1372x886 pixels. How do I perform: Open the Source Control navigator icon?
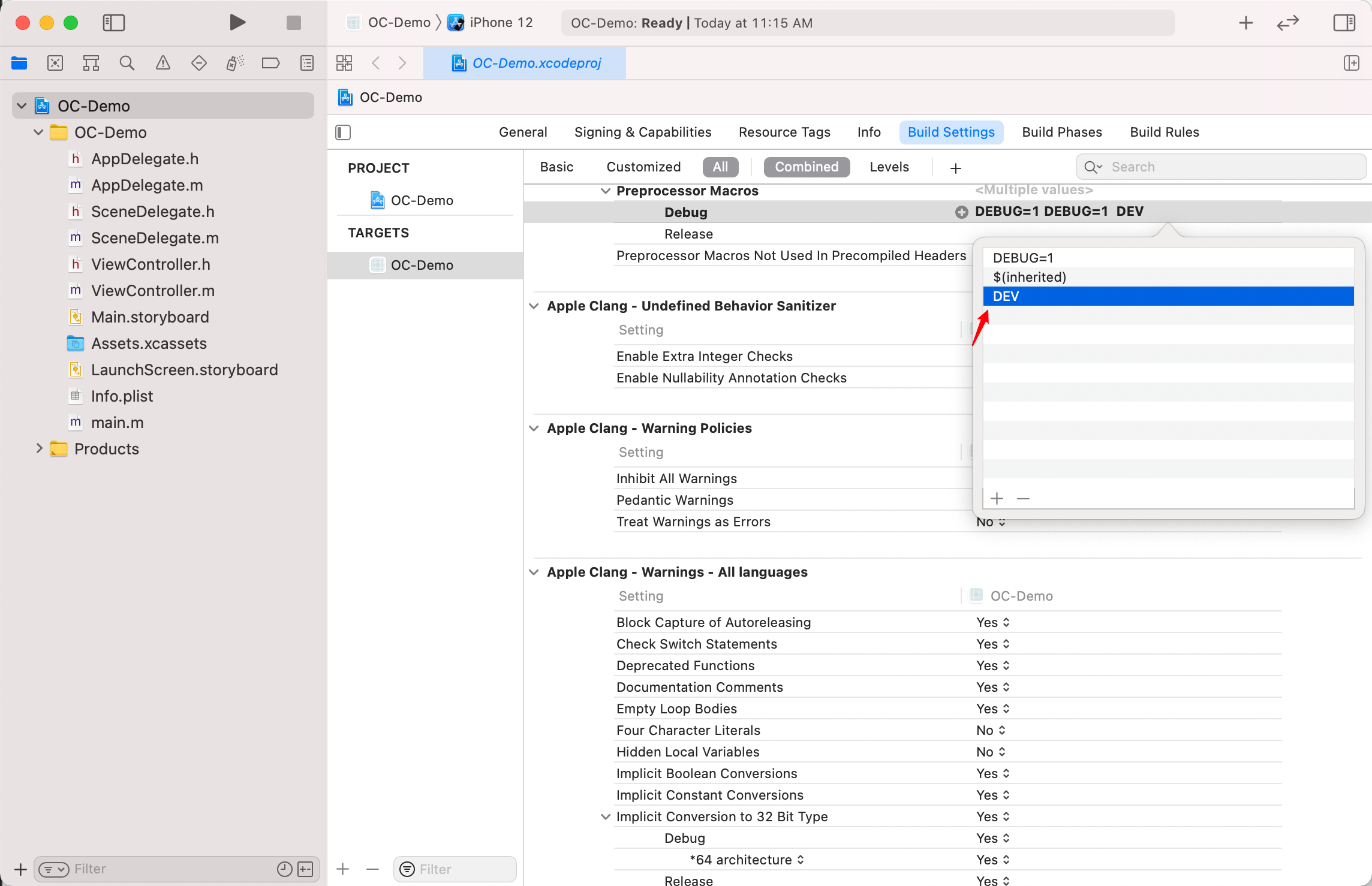(x=55, y=63)
